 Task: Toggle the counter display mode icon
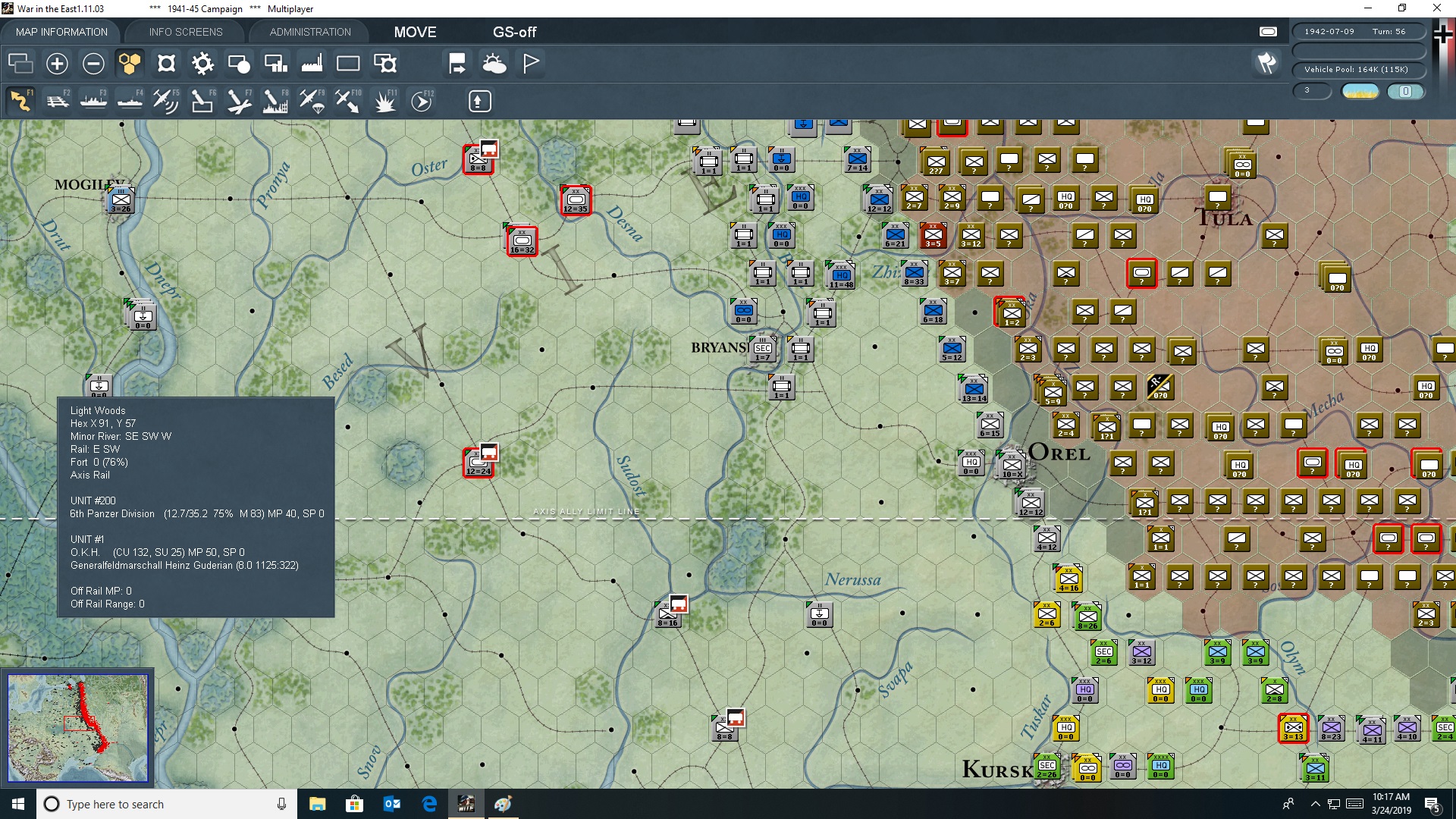coord(20,64)
